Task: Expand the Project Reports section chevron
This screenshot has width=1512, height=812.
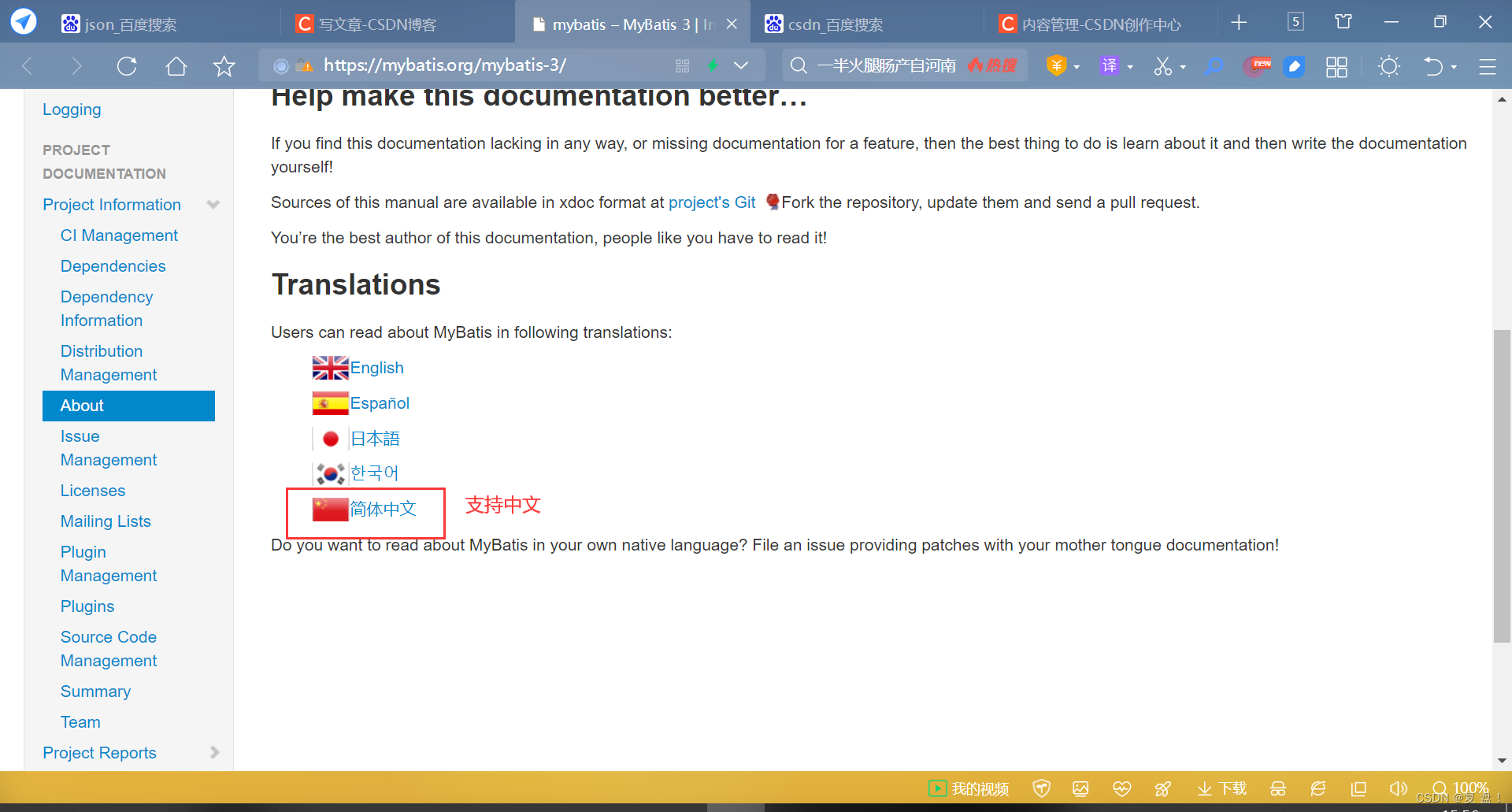Action: (x=214, y=752)
